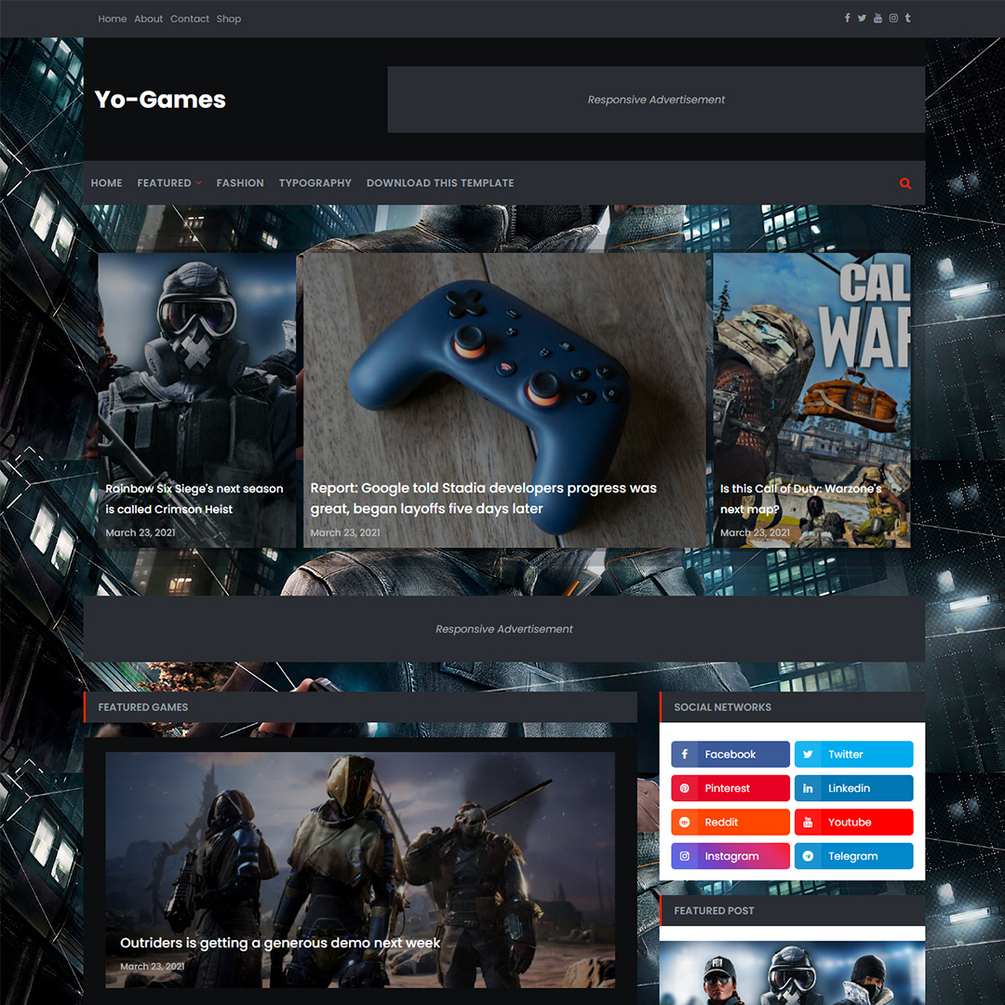Visit the Shop link
The height and width of the screenshot is (1005, 1005).
229,19
